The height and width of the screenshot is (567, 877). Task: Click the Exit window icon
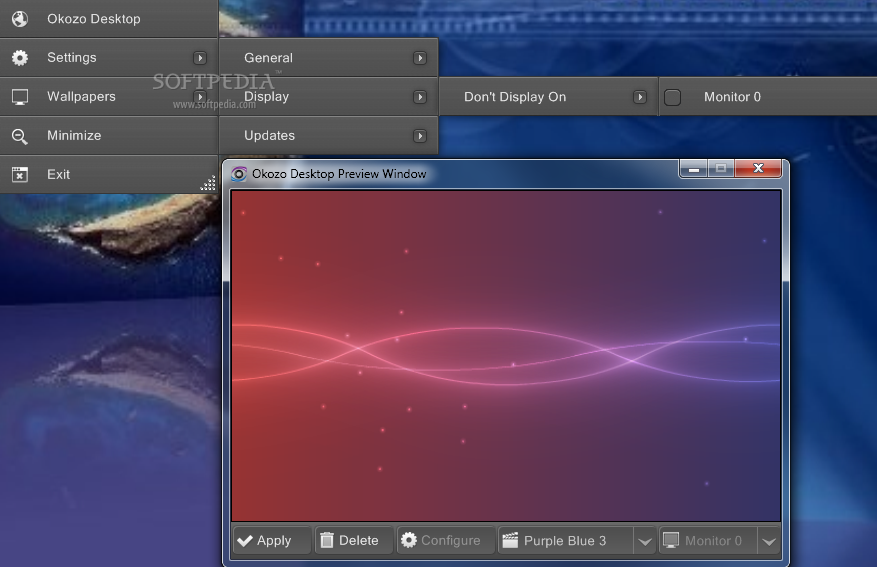(x=20, y=174)
